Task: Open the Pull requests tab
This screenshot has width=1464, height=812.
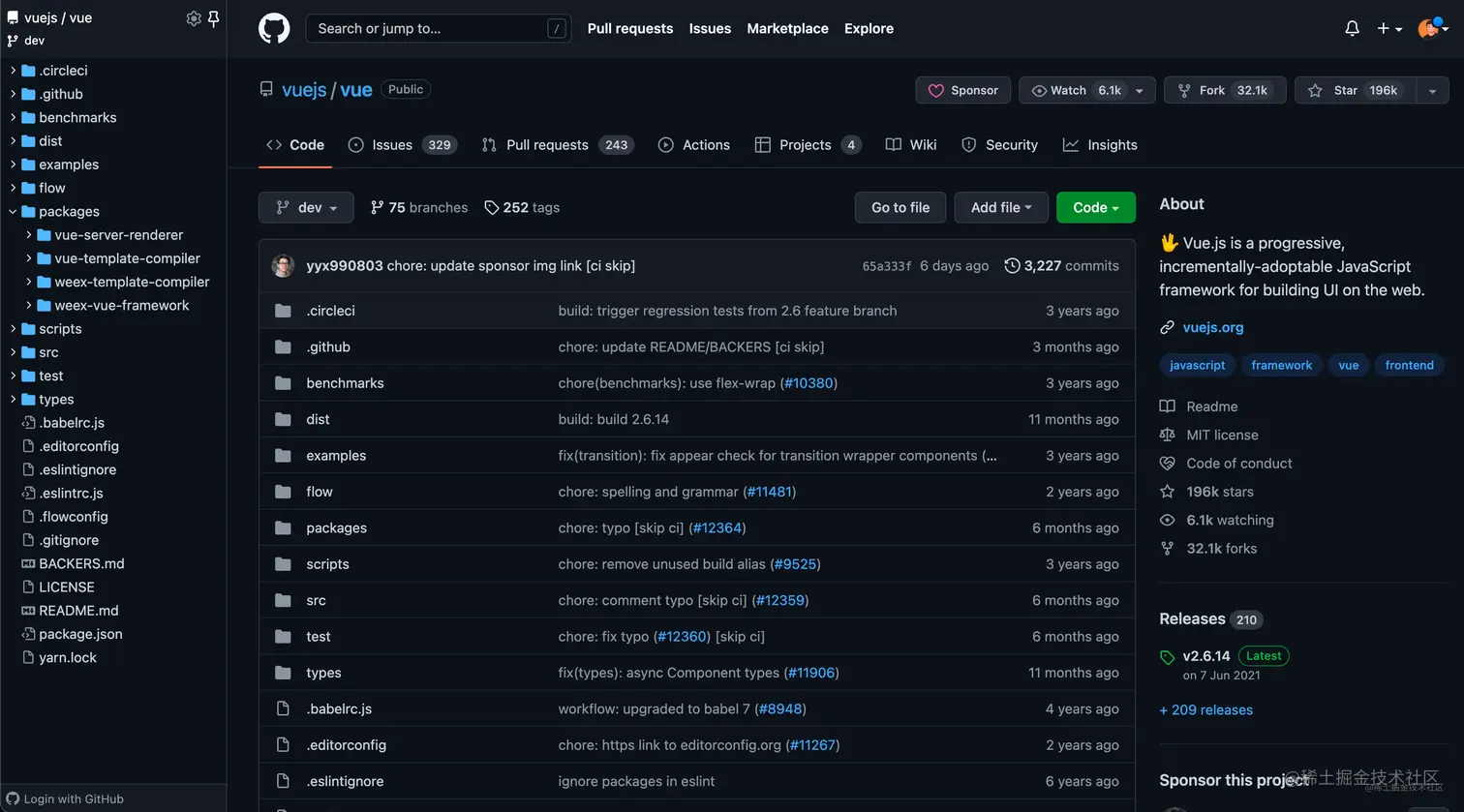Action: tap(558, 145)
